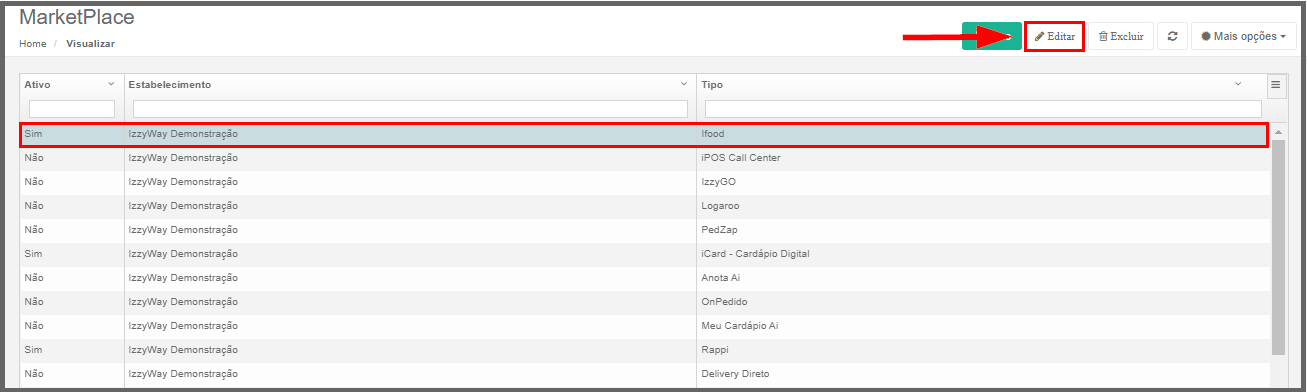The image size is (1307, 392).
Task: Sort by the Estabelecimento column header
Action: point(170,85)
